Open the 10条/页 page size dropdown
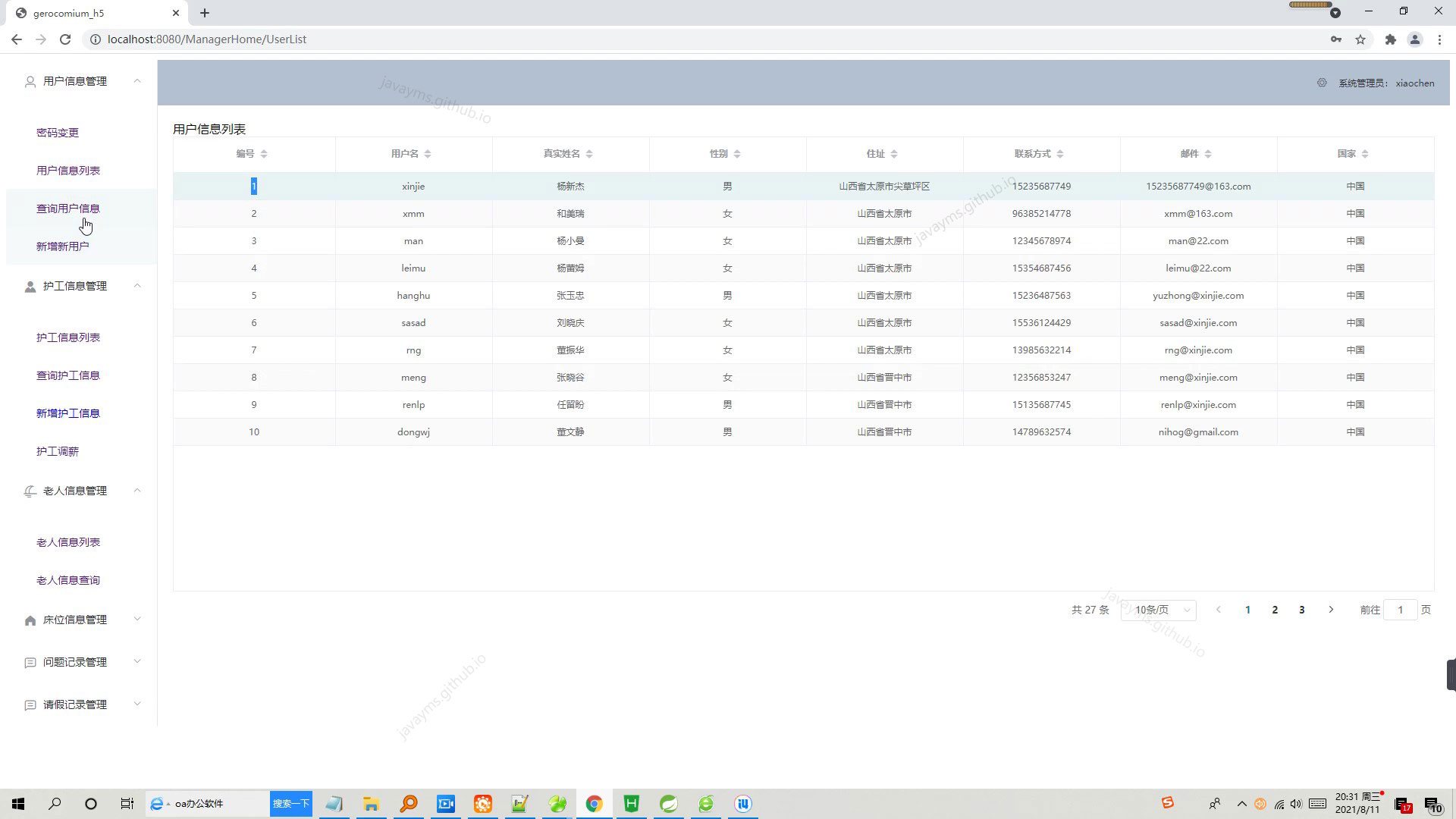The image size is (1456, 819). pyautogui.click(x=1159, y=610)
